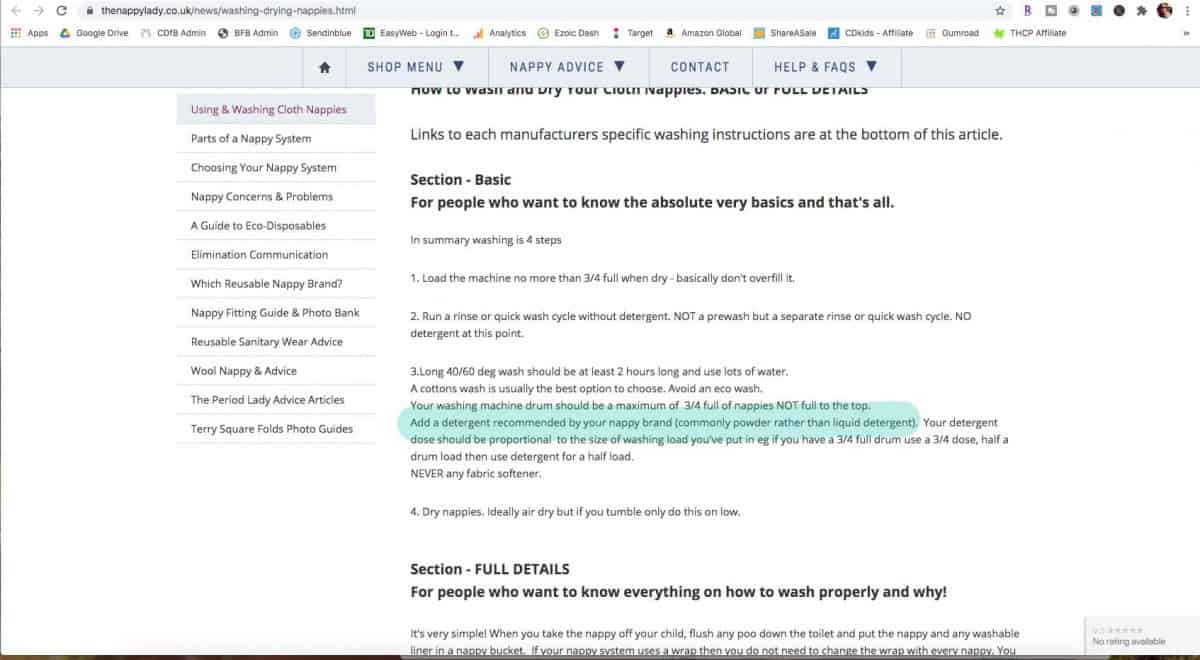Show more bookmarks with the overflow chevron
The image size is (1200, 660).
tap(1187, 33)
